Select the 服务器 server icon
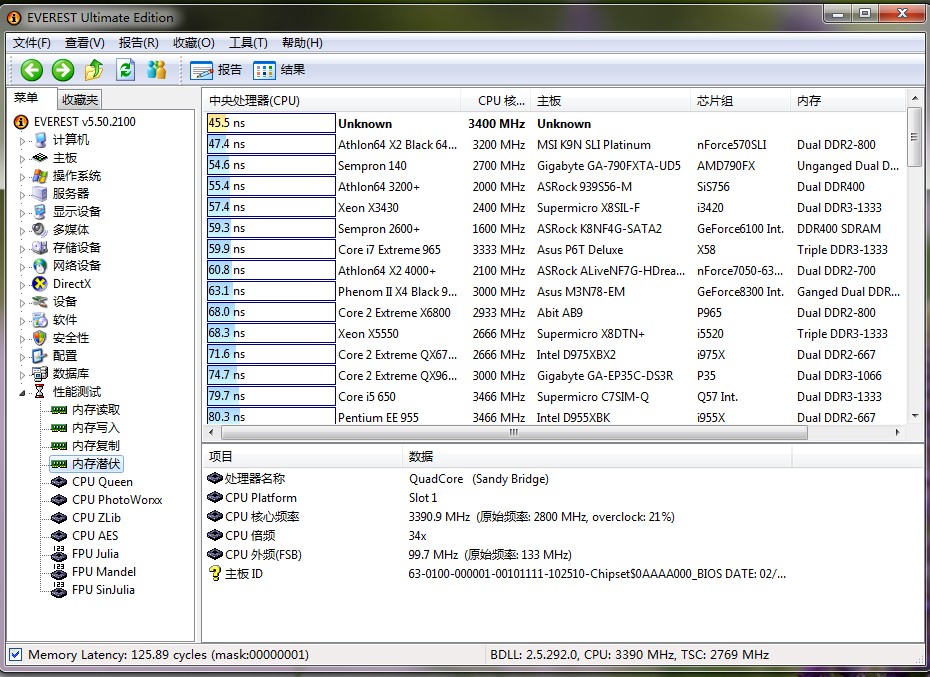This screenshot has width=930, height=677. pos(40,193)
